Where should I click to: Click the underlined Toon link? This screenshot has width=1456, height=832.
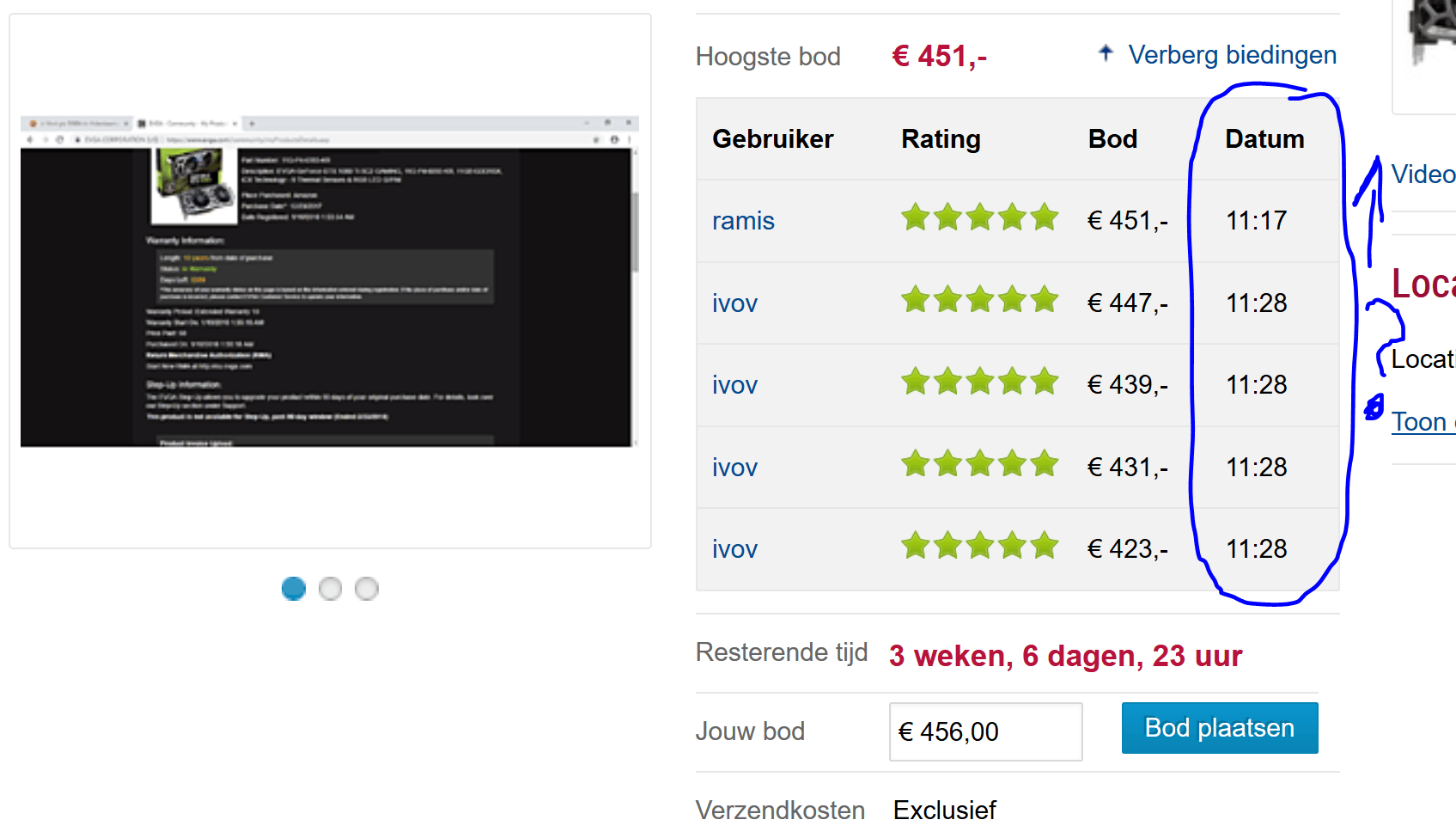coord(1419,422)
